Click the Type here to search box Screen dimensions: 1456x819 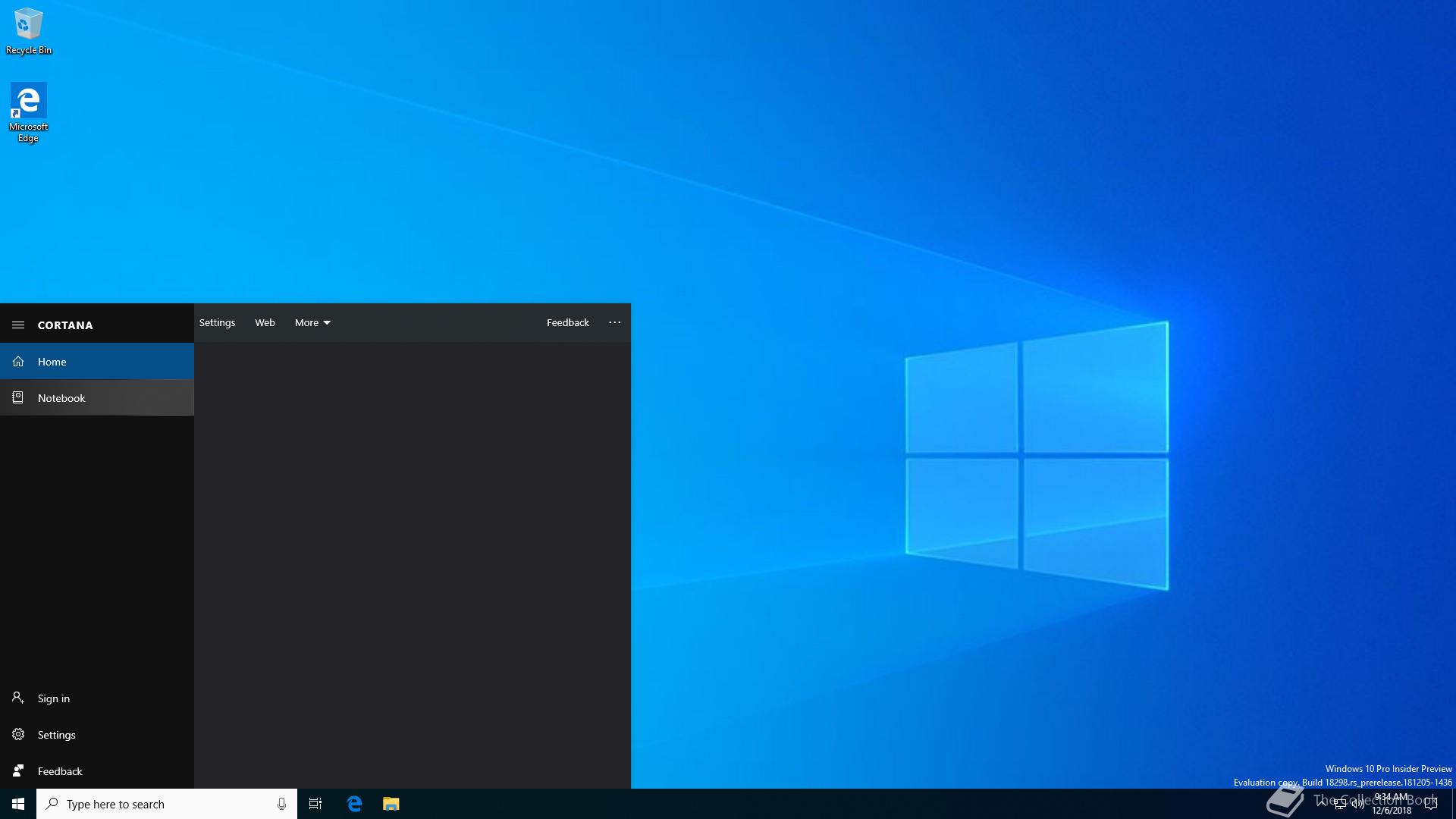click(x=167, y=804)
